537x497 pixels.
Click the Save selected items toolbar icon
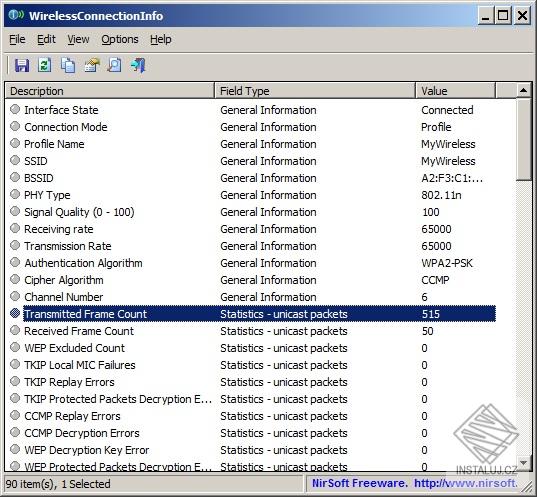coord(22,65)
